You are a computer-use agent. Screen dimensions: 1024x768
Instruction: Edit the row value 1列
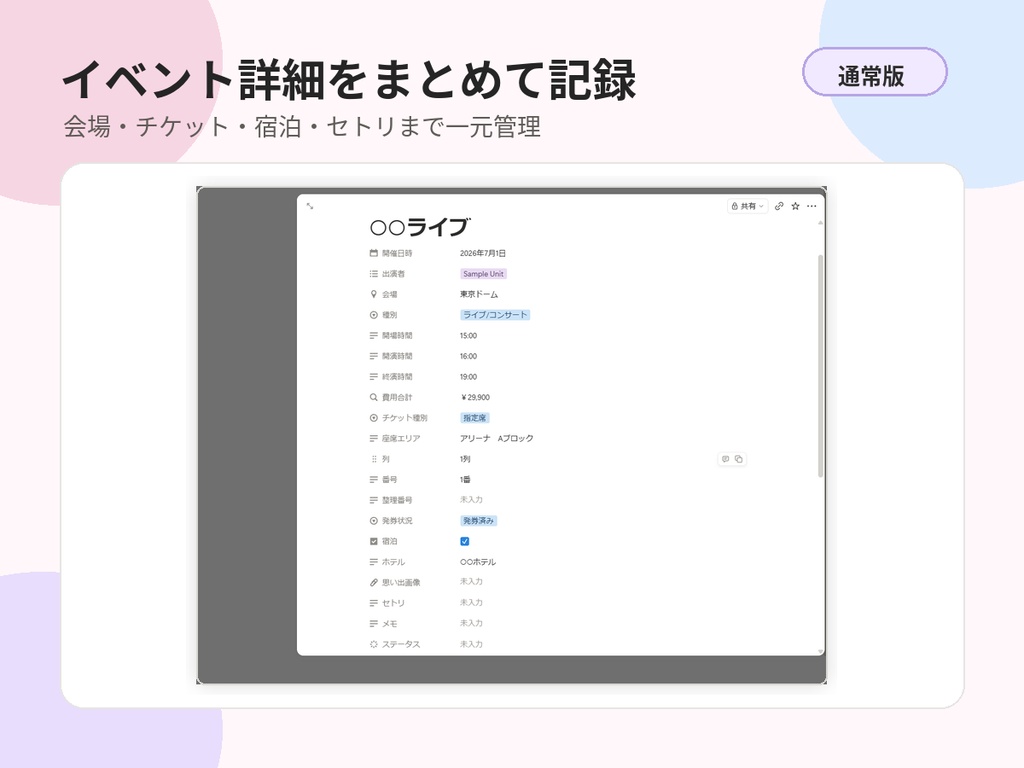[465, 458]
